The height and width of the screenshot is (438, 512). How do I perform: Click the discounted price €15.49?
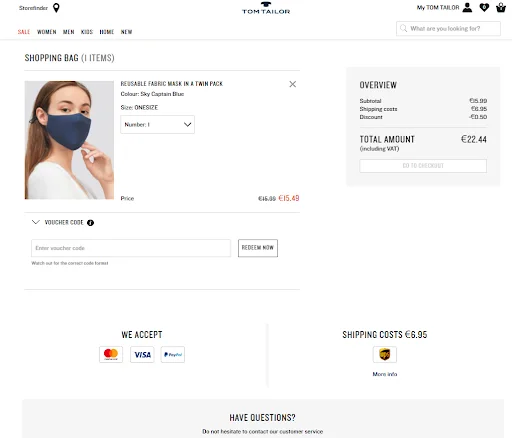pos(289,198)
